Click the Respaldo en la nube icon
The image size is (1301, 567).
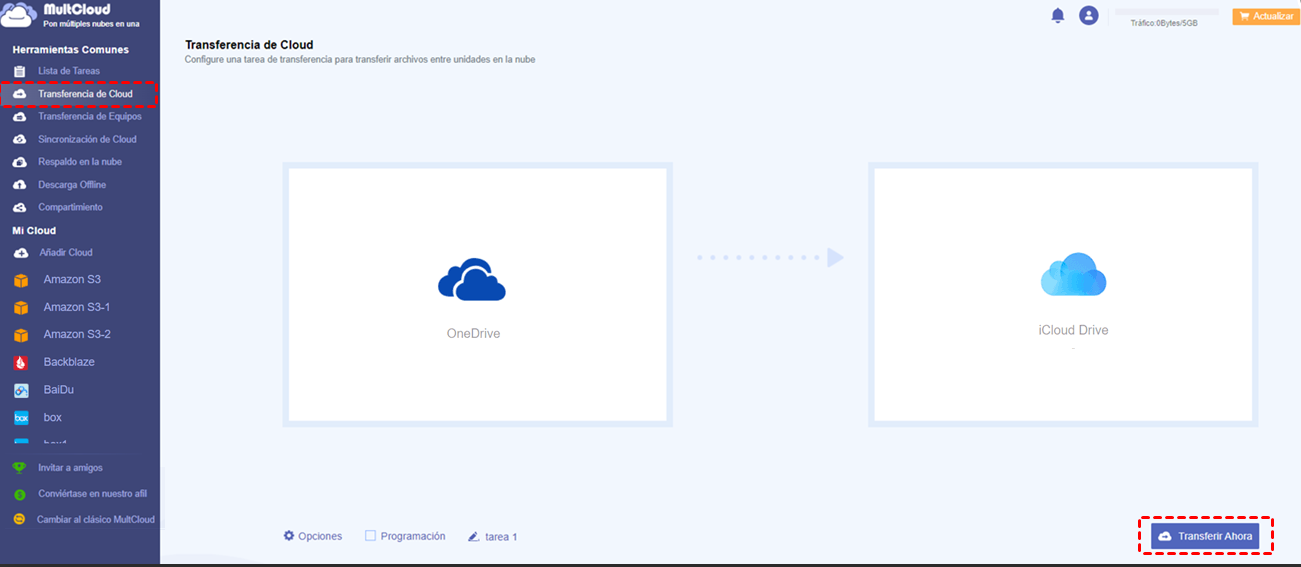point(19,162)
